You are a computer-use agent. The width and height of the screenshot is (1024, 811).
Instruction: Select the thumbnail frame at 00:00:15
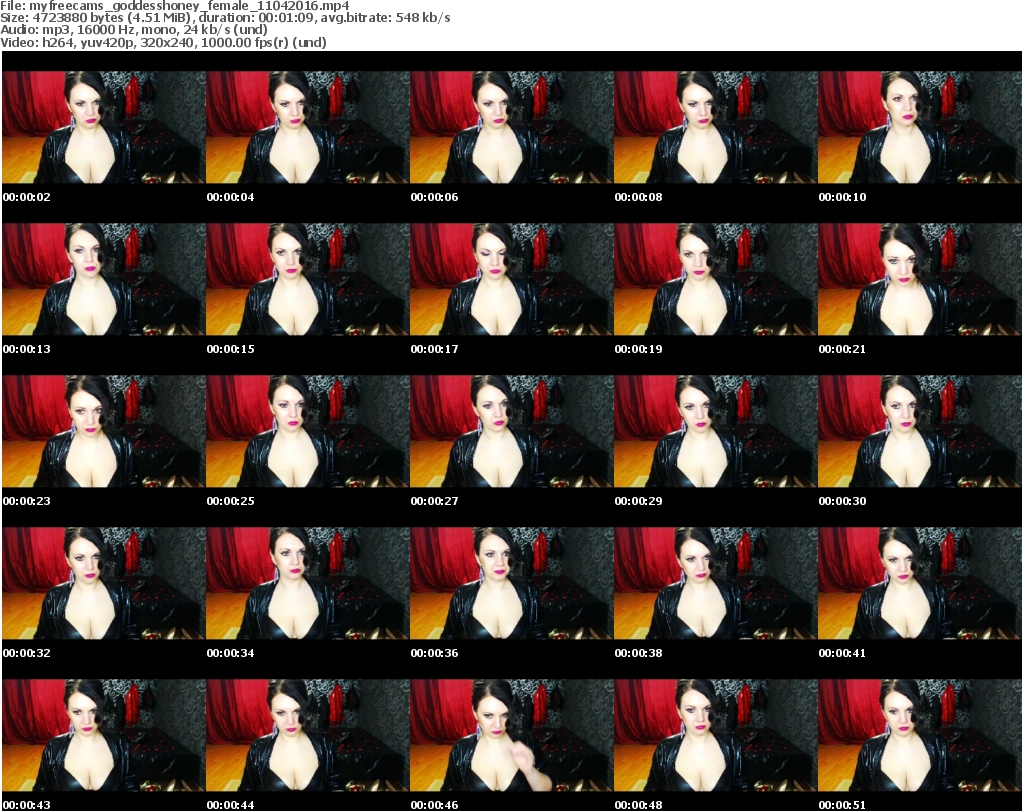(x=308, y=279)
